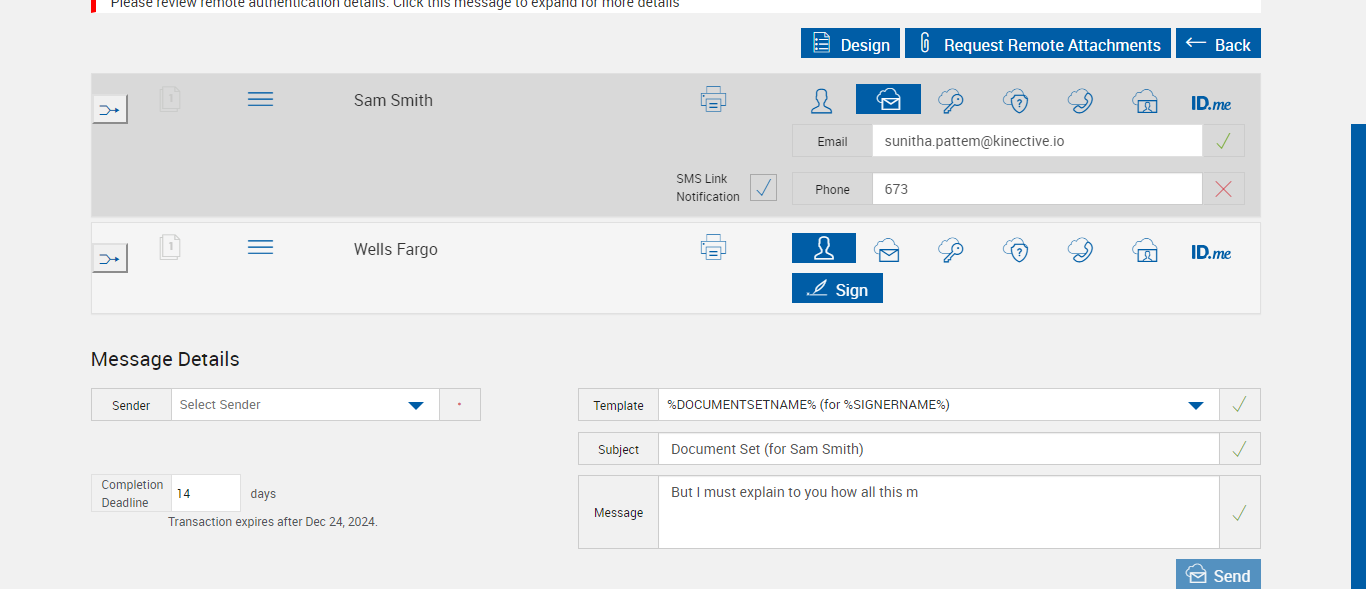This screenshot has width=1366, height=589.
Task: Open document pages icon for Wells Fargo
Action: [170, 247]
